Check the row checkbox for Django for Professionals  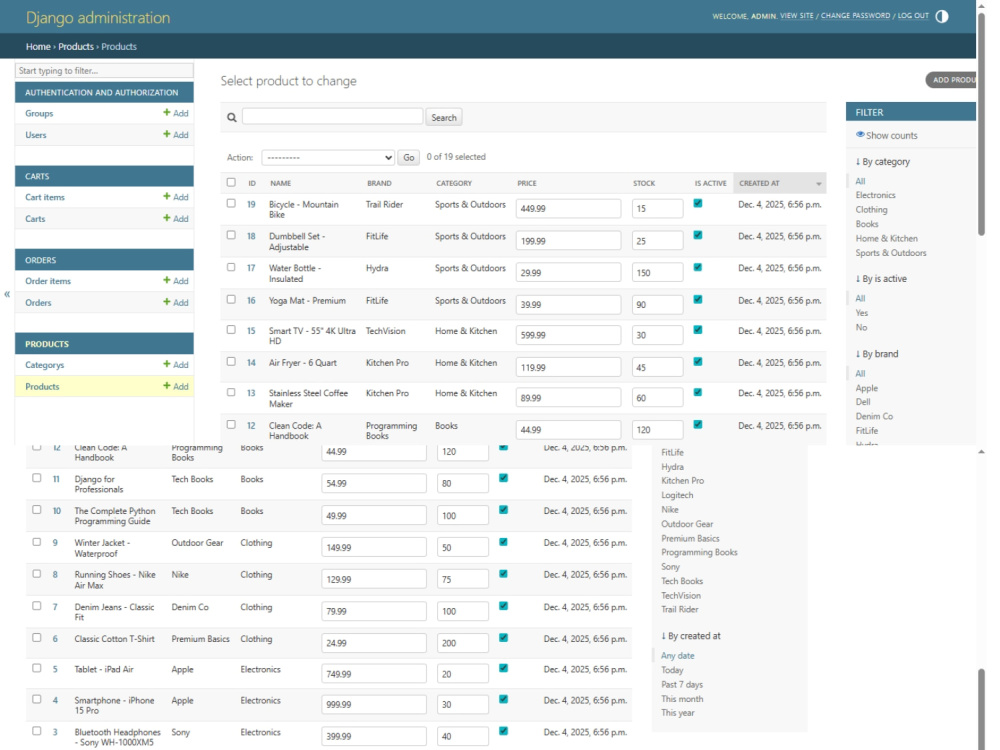tap(36, 478)
